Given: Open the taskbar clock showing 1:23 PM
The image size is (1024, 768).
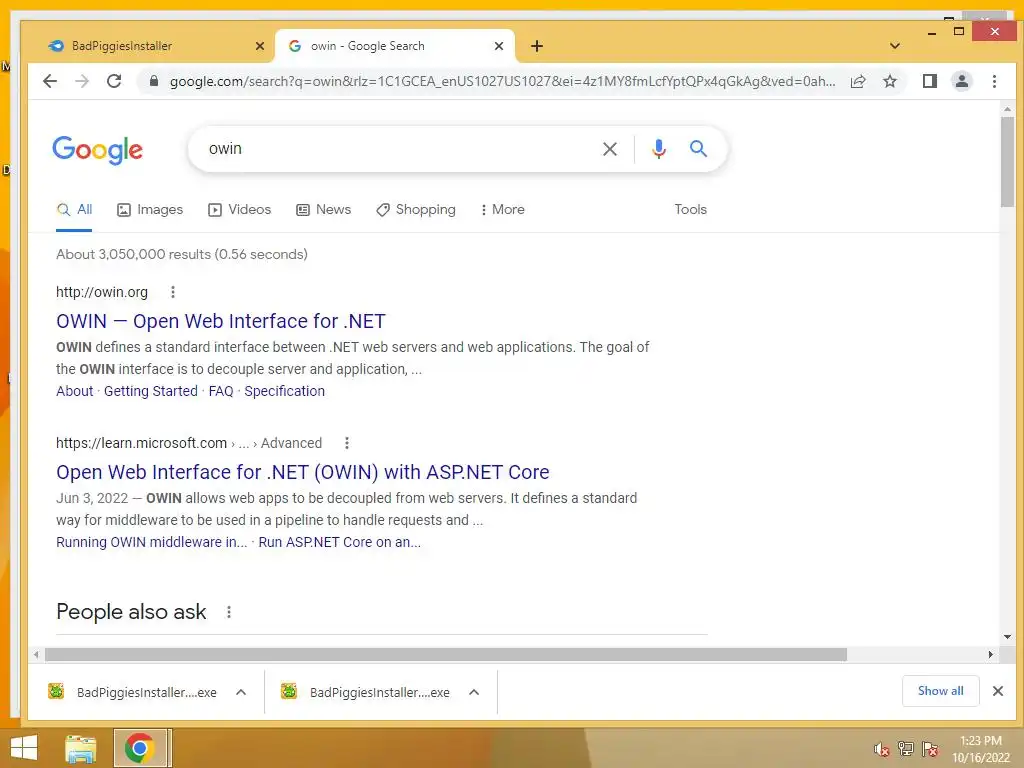Looking at the screenshot, I should pos(980,749).
